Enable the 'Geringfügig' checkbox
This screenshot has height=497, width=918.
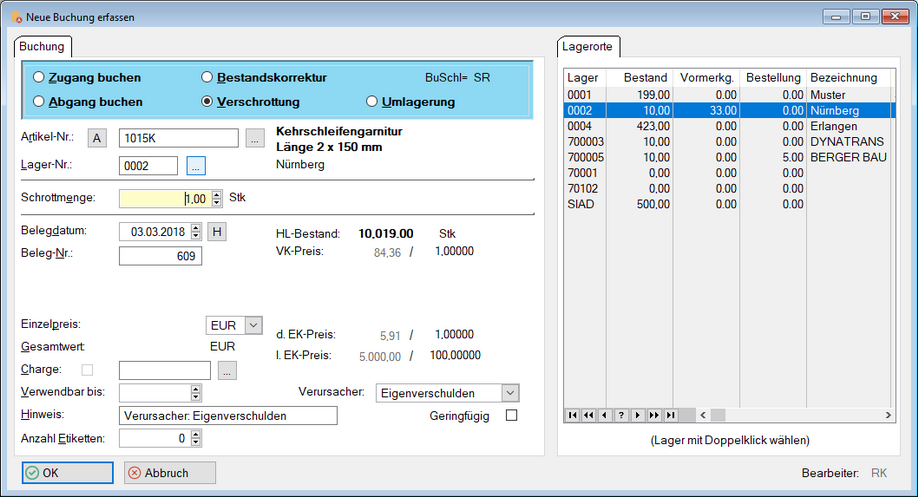[512, 415]
